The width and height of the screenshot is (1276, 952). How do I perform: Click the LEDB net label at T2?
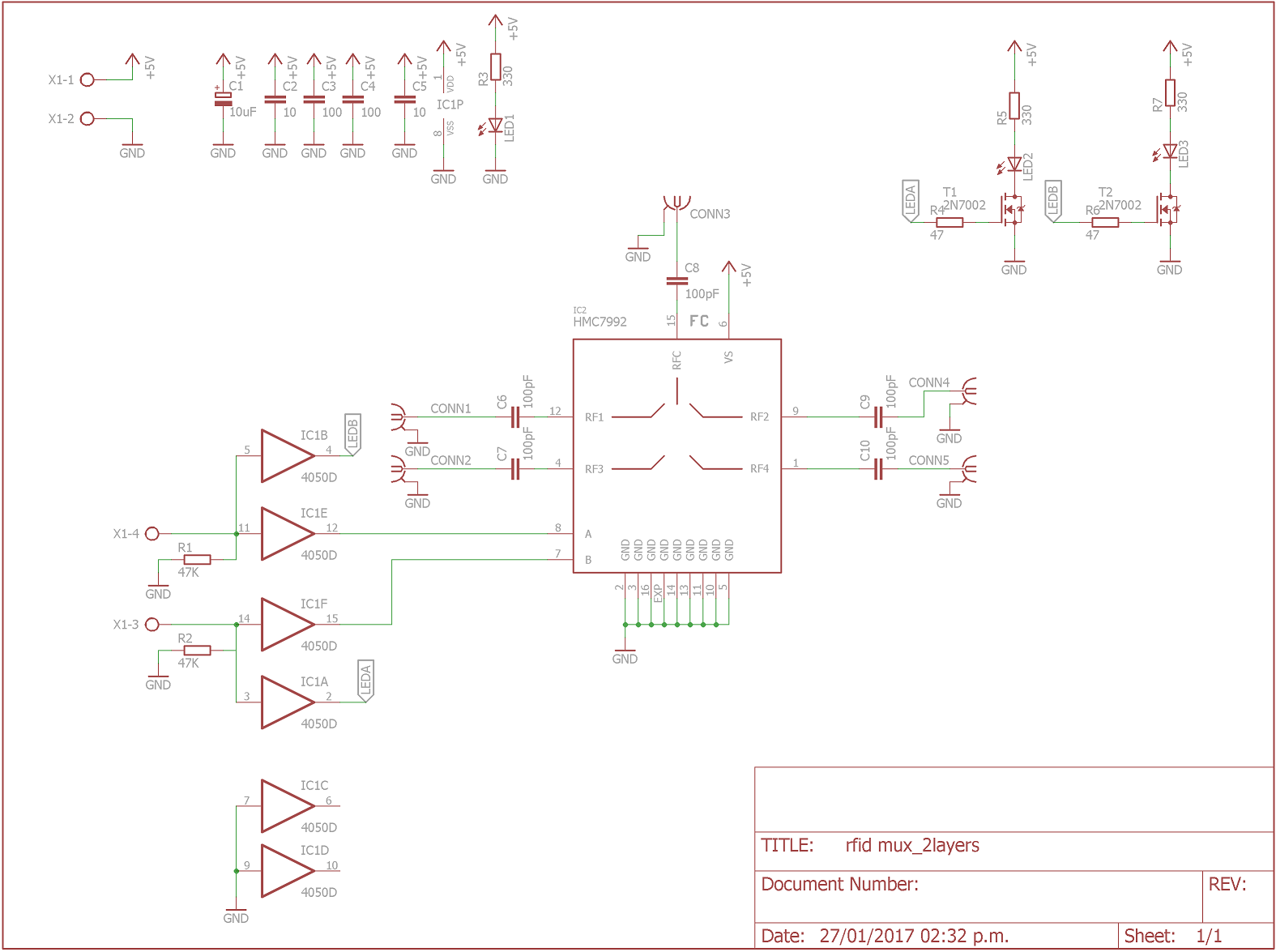[x=1052, y=201]
